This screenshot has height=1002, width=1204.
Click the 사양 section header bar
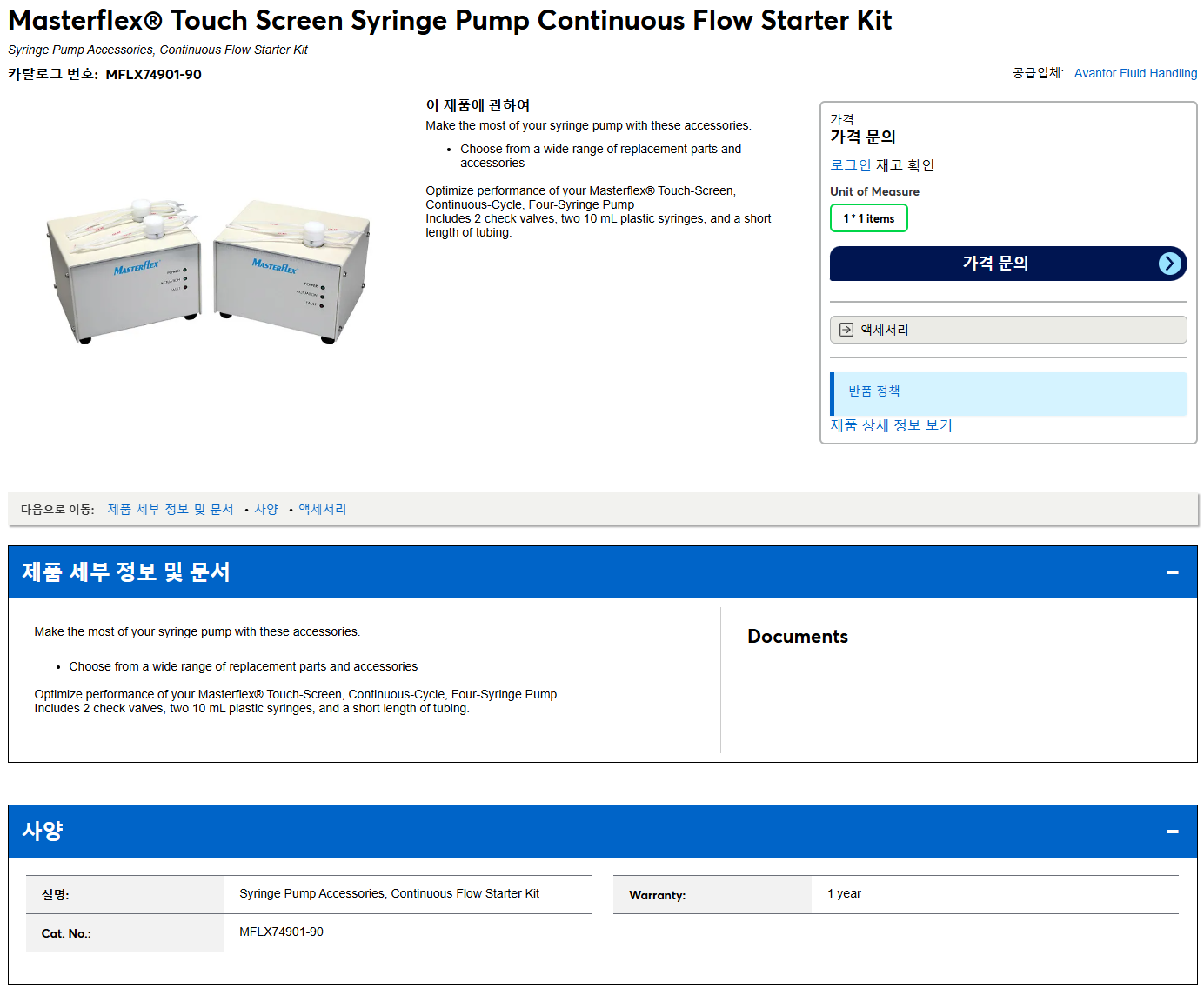[602, 832]
